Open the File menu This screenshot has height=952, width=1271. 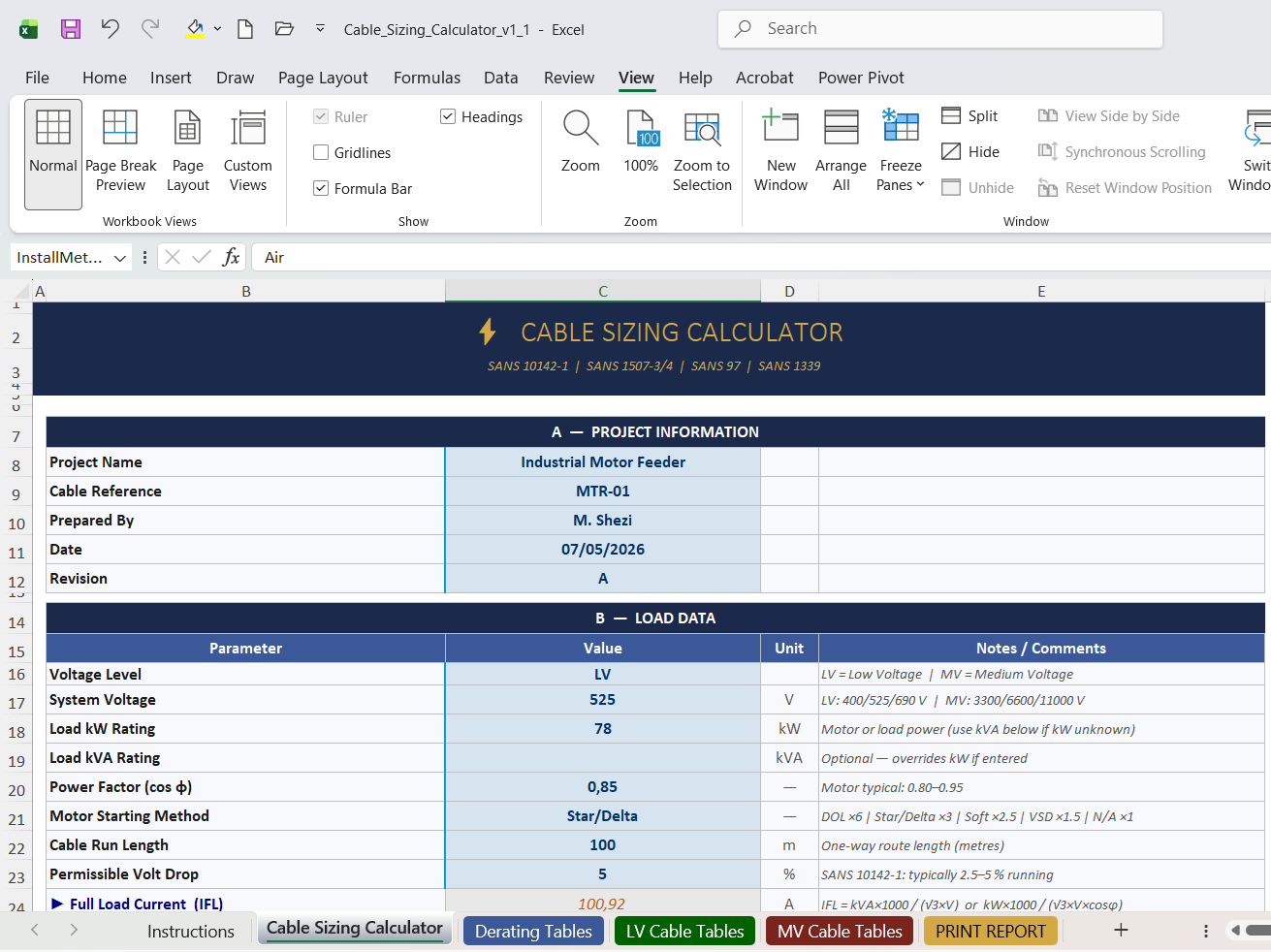tap(37, 78)
